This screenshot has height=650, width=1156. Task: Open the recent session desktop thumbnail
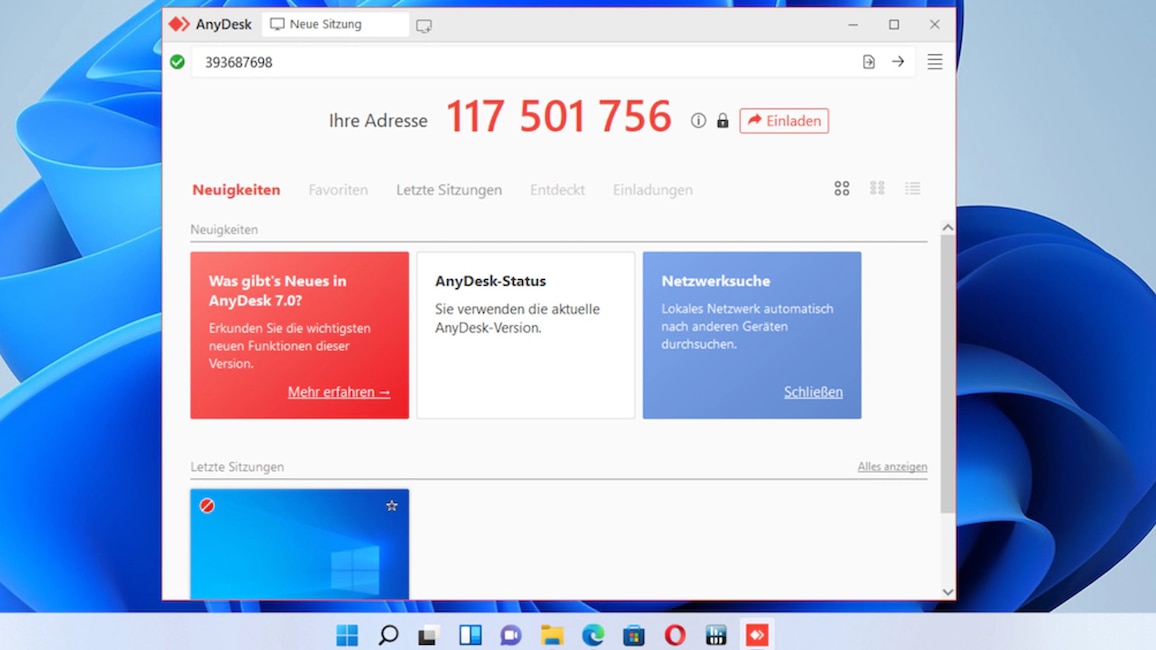[x=299, y=544]
